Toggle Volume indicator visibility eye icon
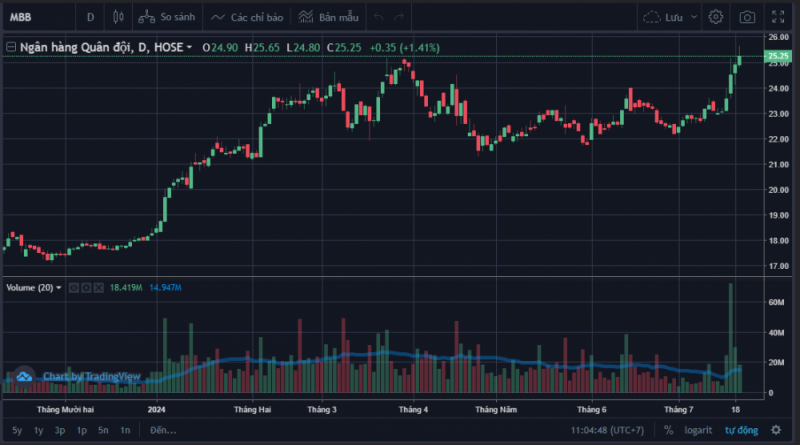Image resolution: width=800 pixels, height=445 pixels. (x=73, y=288)
